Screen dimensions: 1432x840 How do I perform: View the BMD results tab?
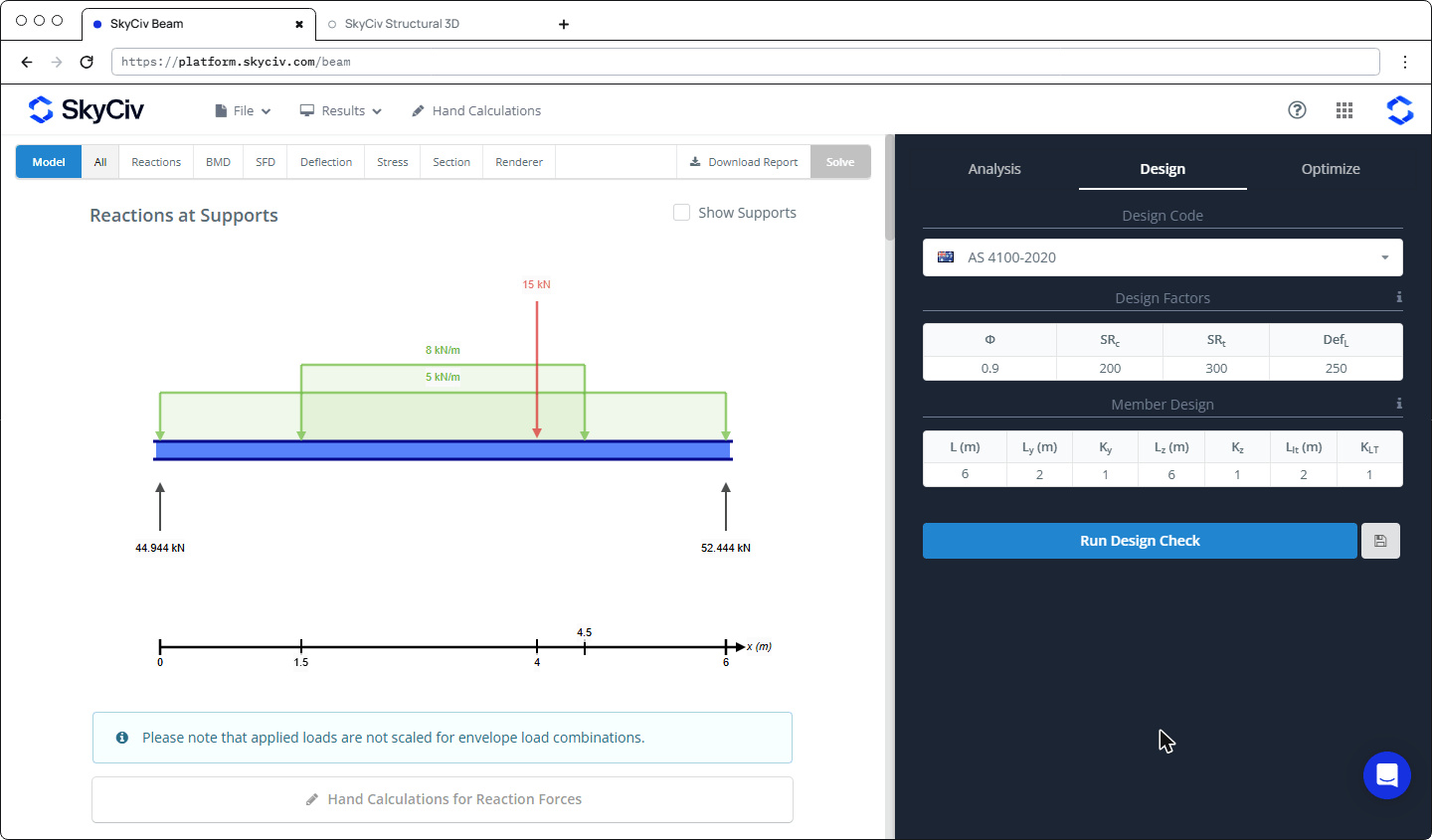[218, 162]
